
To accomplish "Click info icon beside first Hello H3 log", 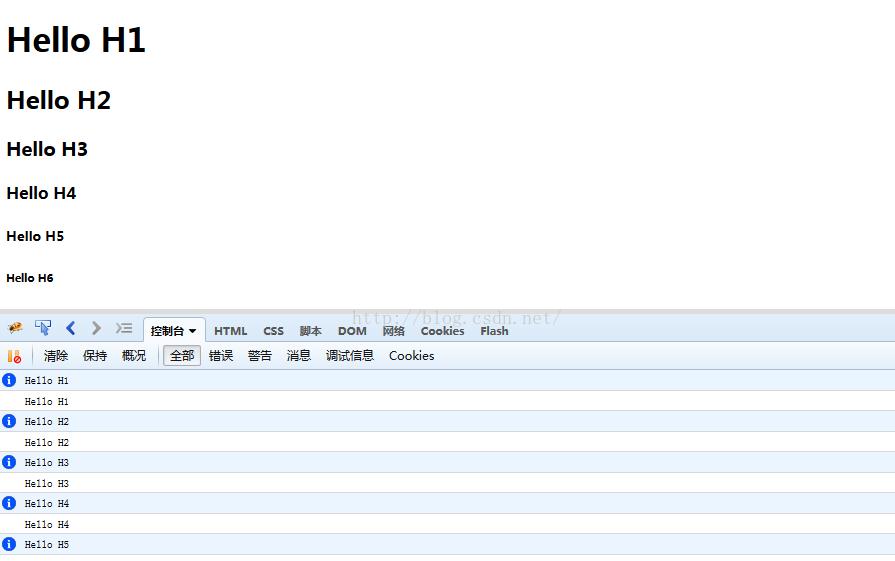I will [9, 462].
